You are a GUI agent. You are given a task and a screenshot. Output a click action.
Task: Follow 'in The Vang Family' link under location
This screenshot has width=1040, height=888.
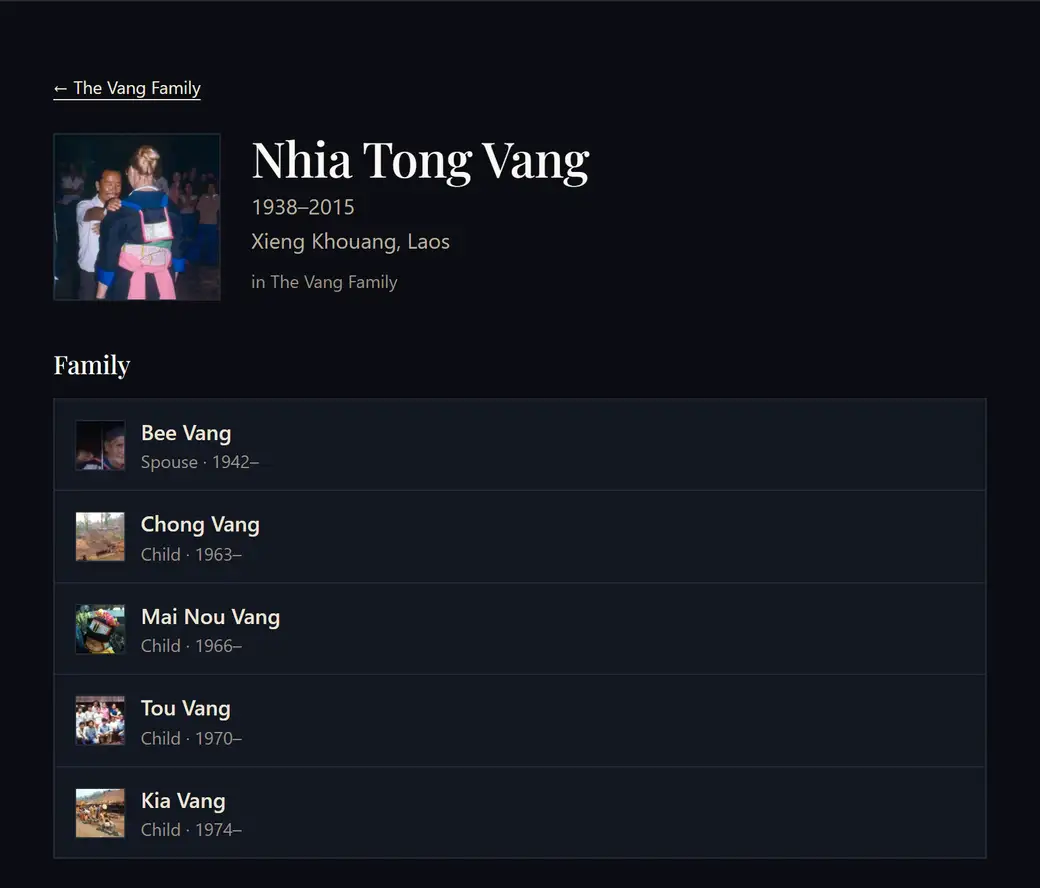324,282
